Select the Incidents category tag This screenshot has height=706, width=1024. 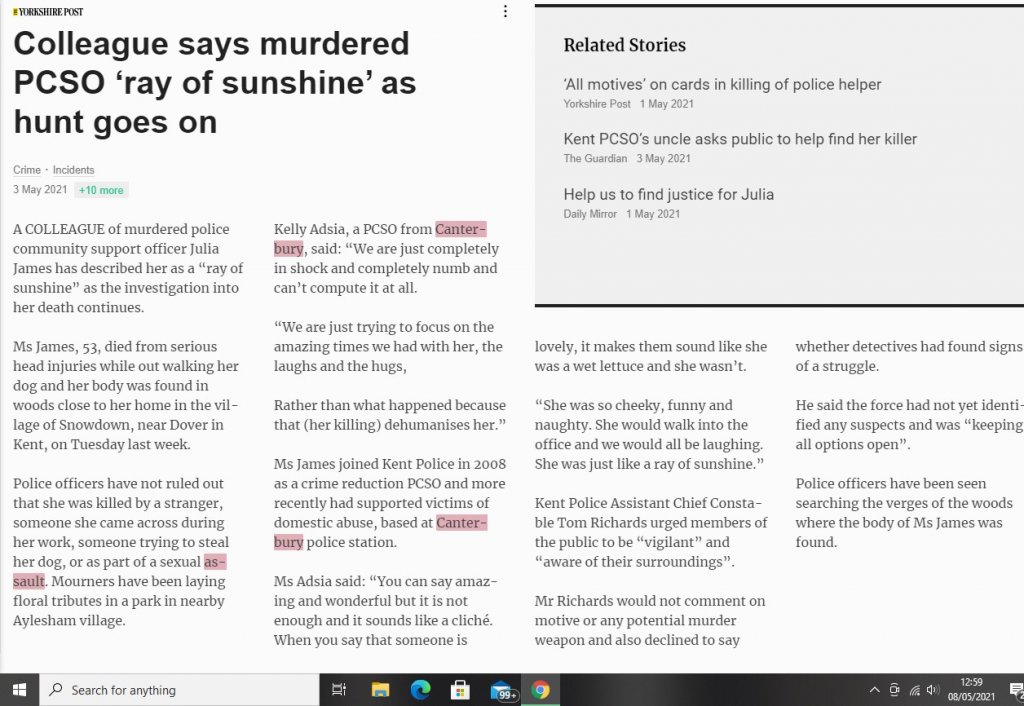[x=73, y=170]
